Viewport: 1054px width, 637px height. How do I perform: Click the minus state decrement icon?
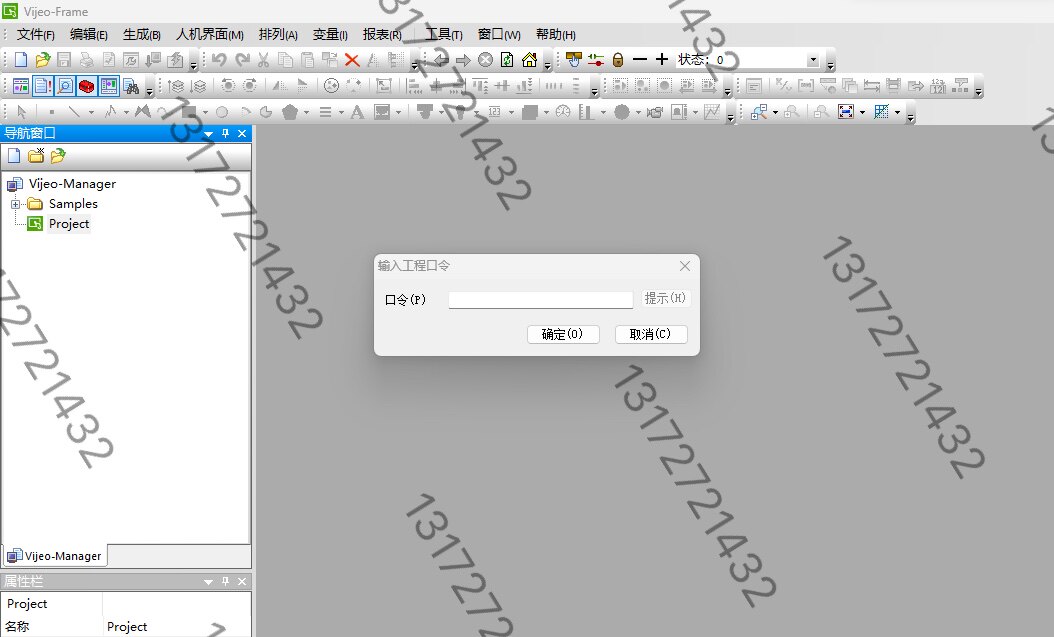(x=640, y=60)
